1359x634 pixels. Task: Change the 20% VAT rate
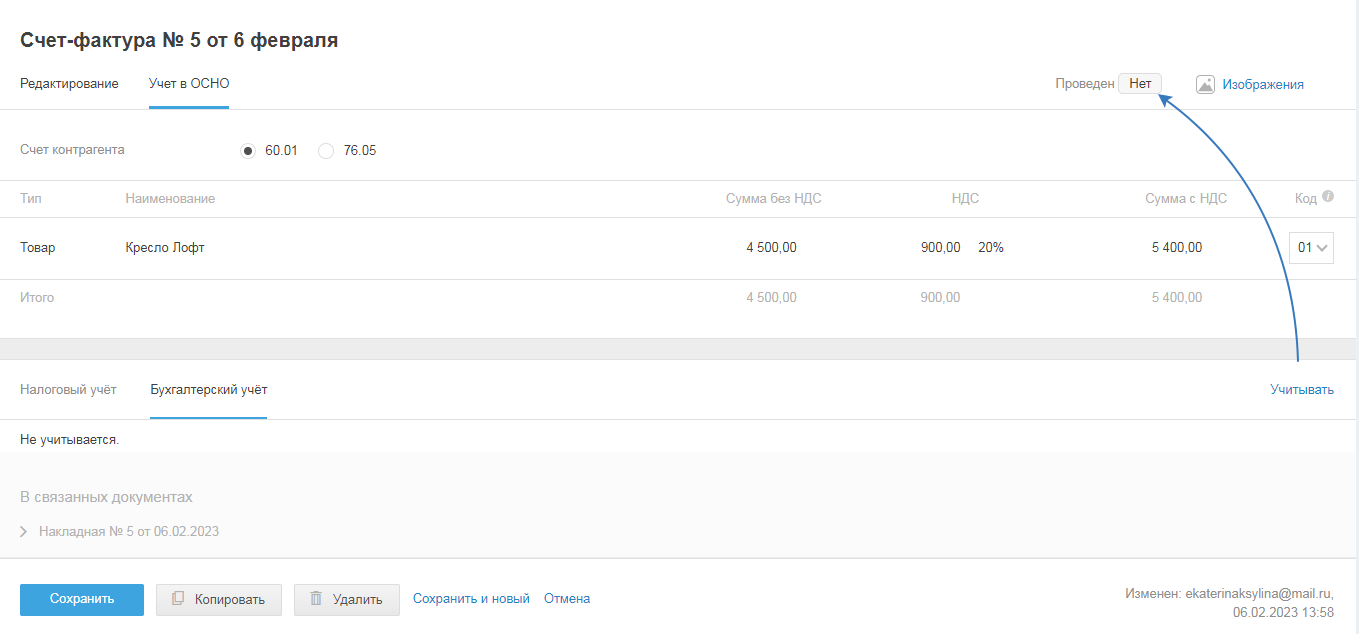[990, 248]
